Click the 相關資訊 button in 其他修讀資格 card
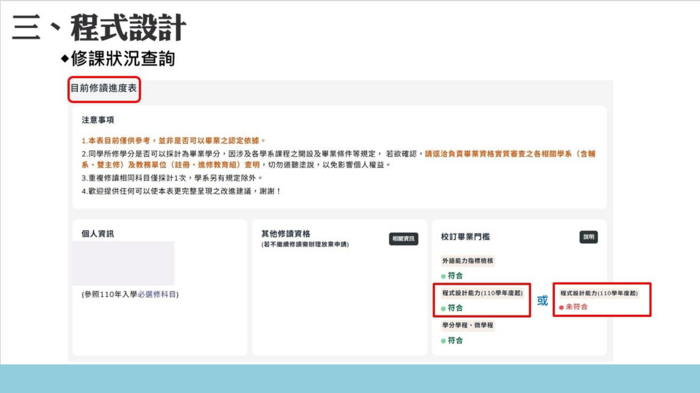The image size is (700, 393). (403, 239)
